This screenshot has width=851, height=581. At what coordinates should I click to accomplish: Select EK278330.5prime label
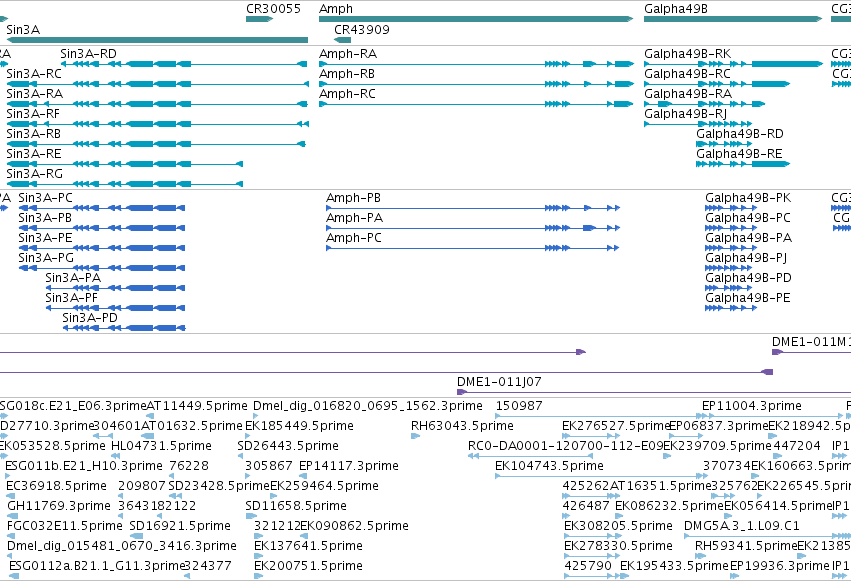coord(618,546)
